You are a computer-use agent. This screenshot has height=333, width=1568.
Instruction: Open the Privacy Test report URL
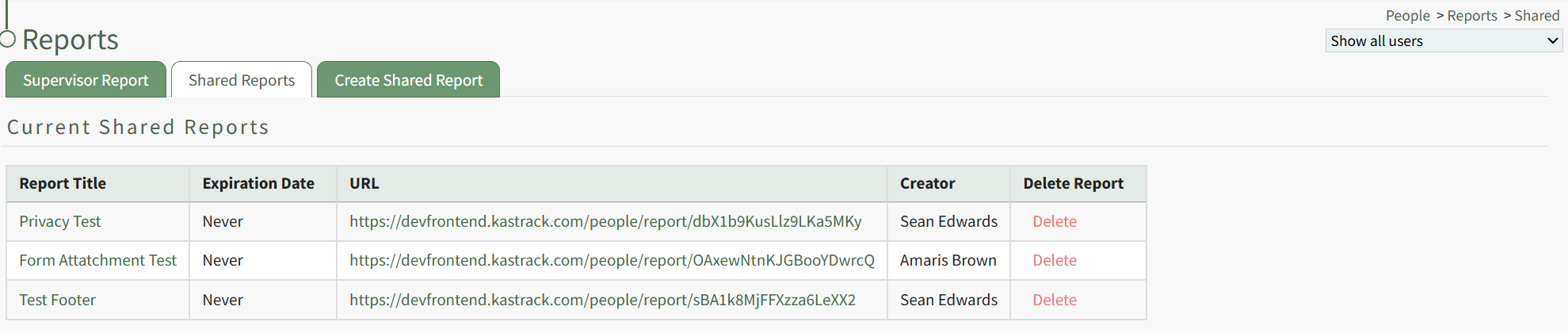[x=605, y=221]
